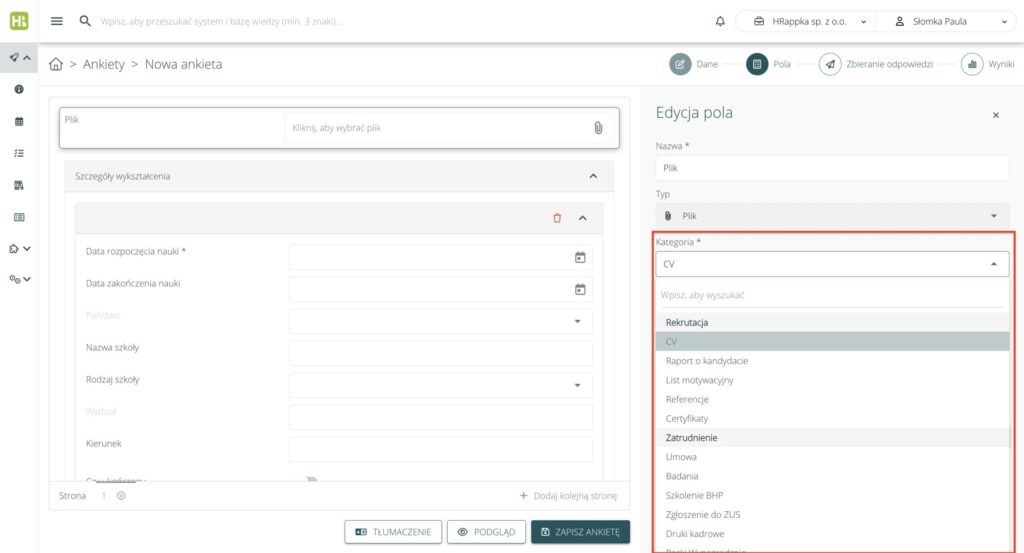
Task: Choose Umowa in the category list
Action: tap(682, 457)
